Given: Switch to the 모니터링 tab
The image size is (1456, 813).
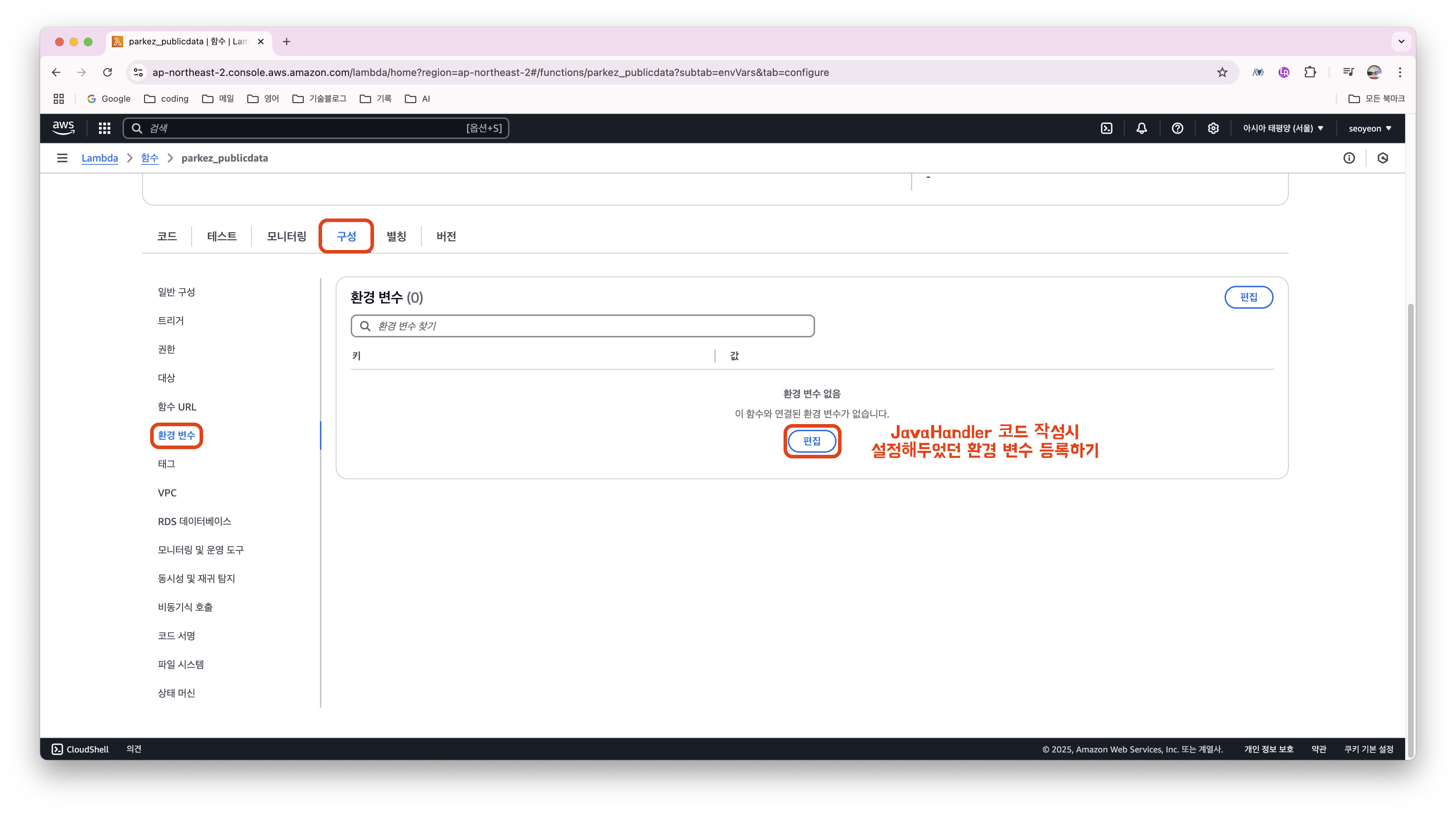Looking at the screenshot, I should [x=286, y=236].
